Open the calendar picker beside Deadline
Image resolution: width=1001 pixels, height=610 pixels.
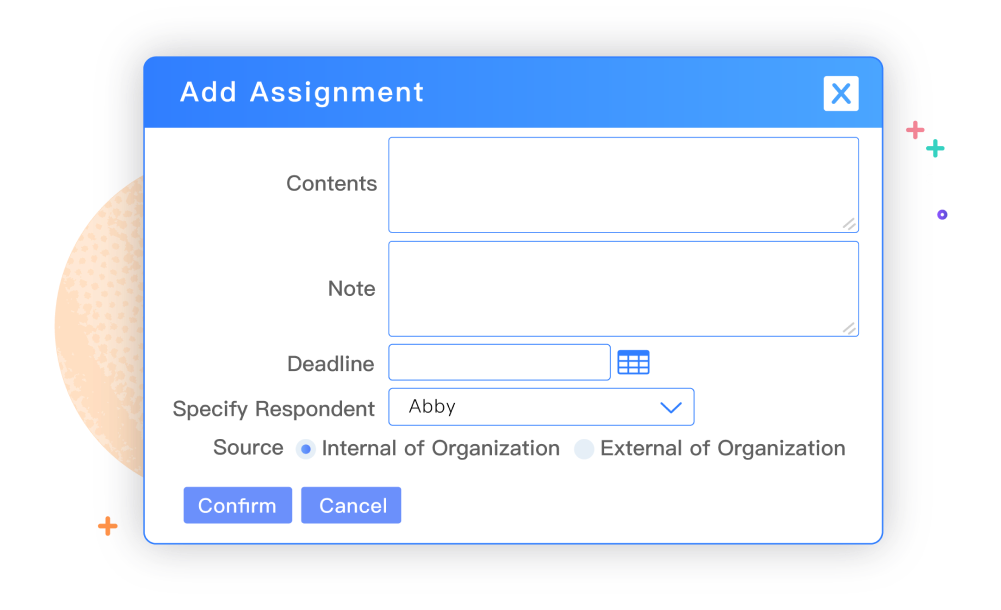point(633,362)
